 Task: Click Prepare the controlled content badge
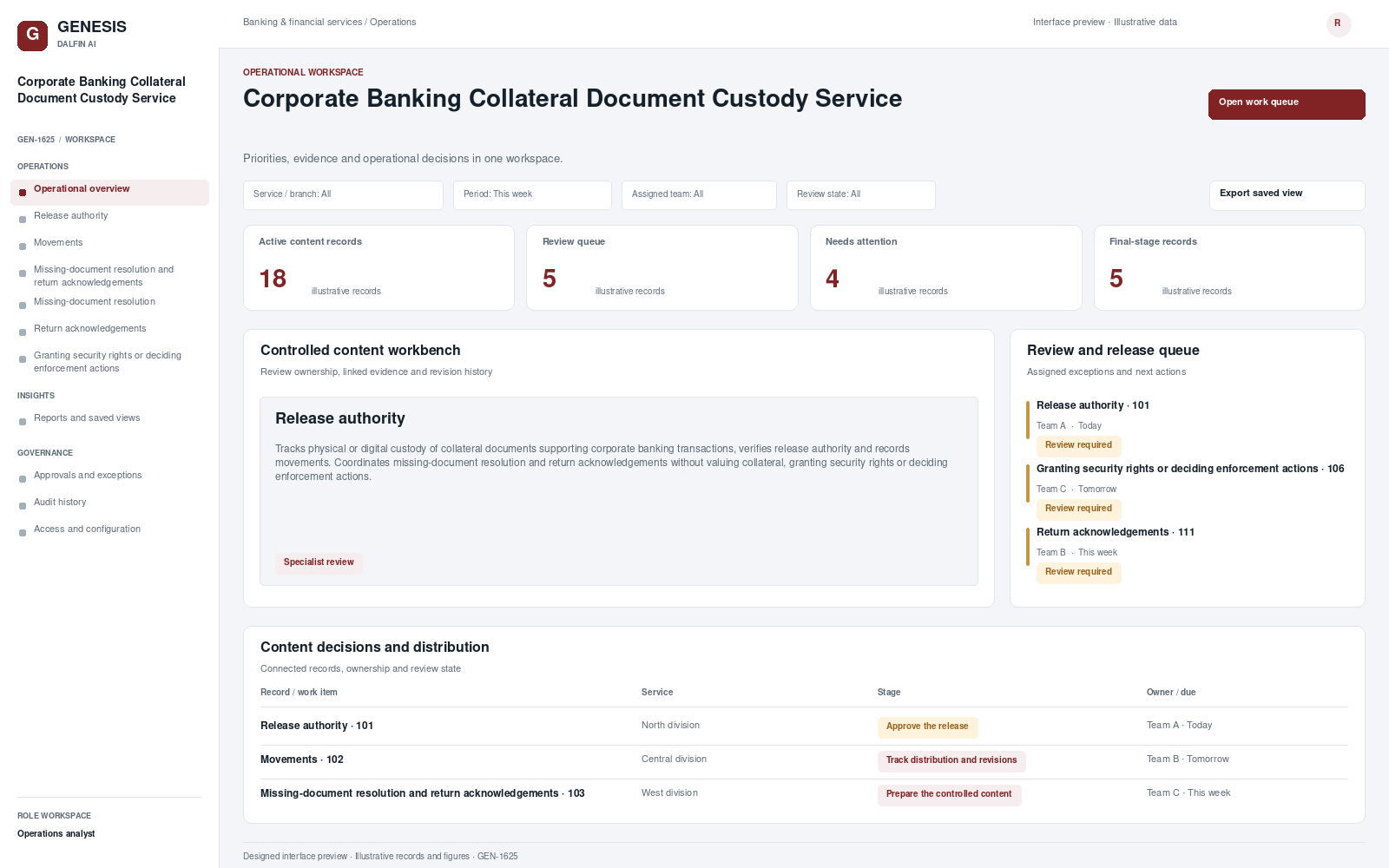click(949, 794)
